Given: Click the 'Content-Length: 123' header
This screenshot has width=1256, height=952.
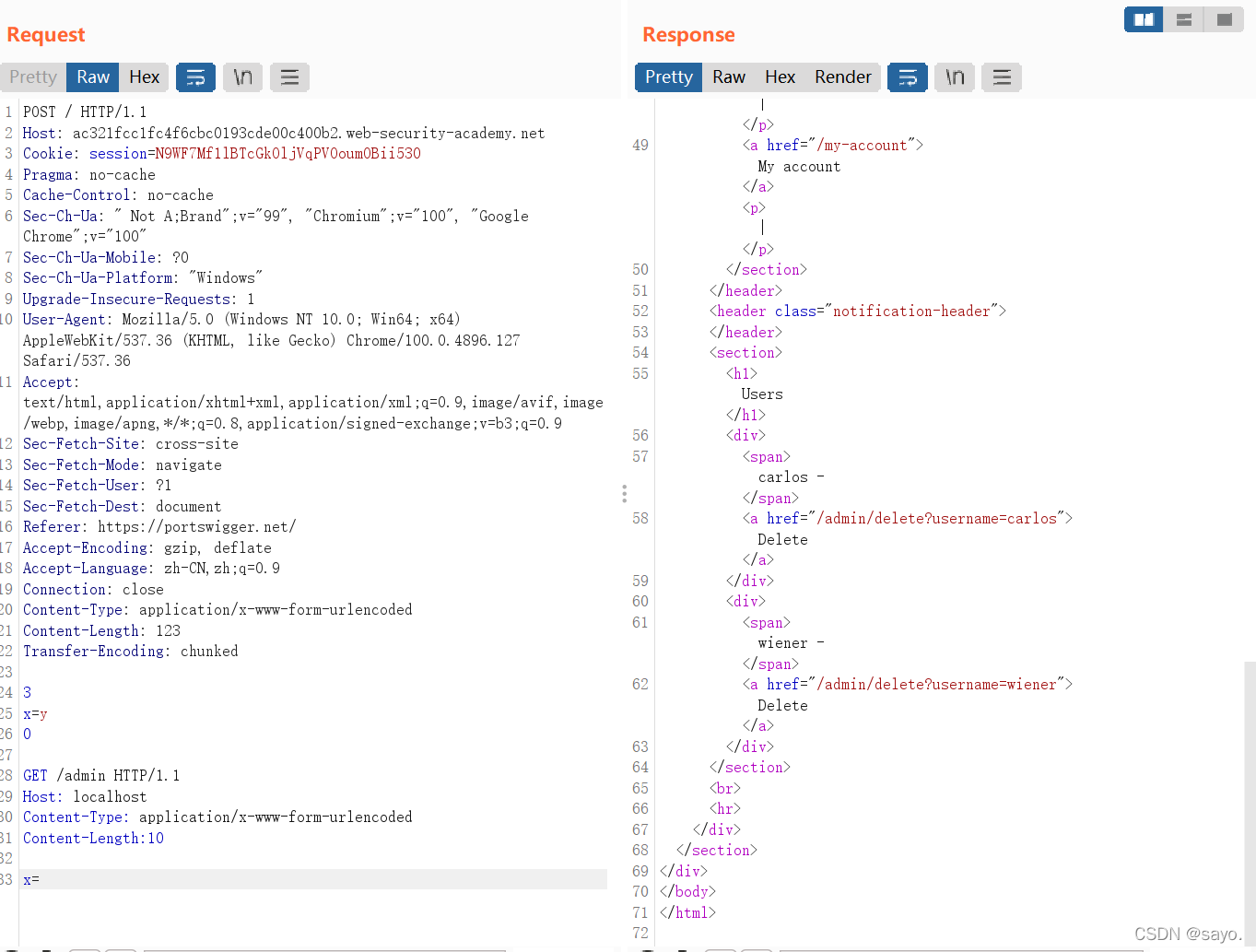Looking at the screenshot, I should coord(101,631).
